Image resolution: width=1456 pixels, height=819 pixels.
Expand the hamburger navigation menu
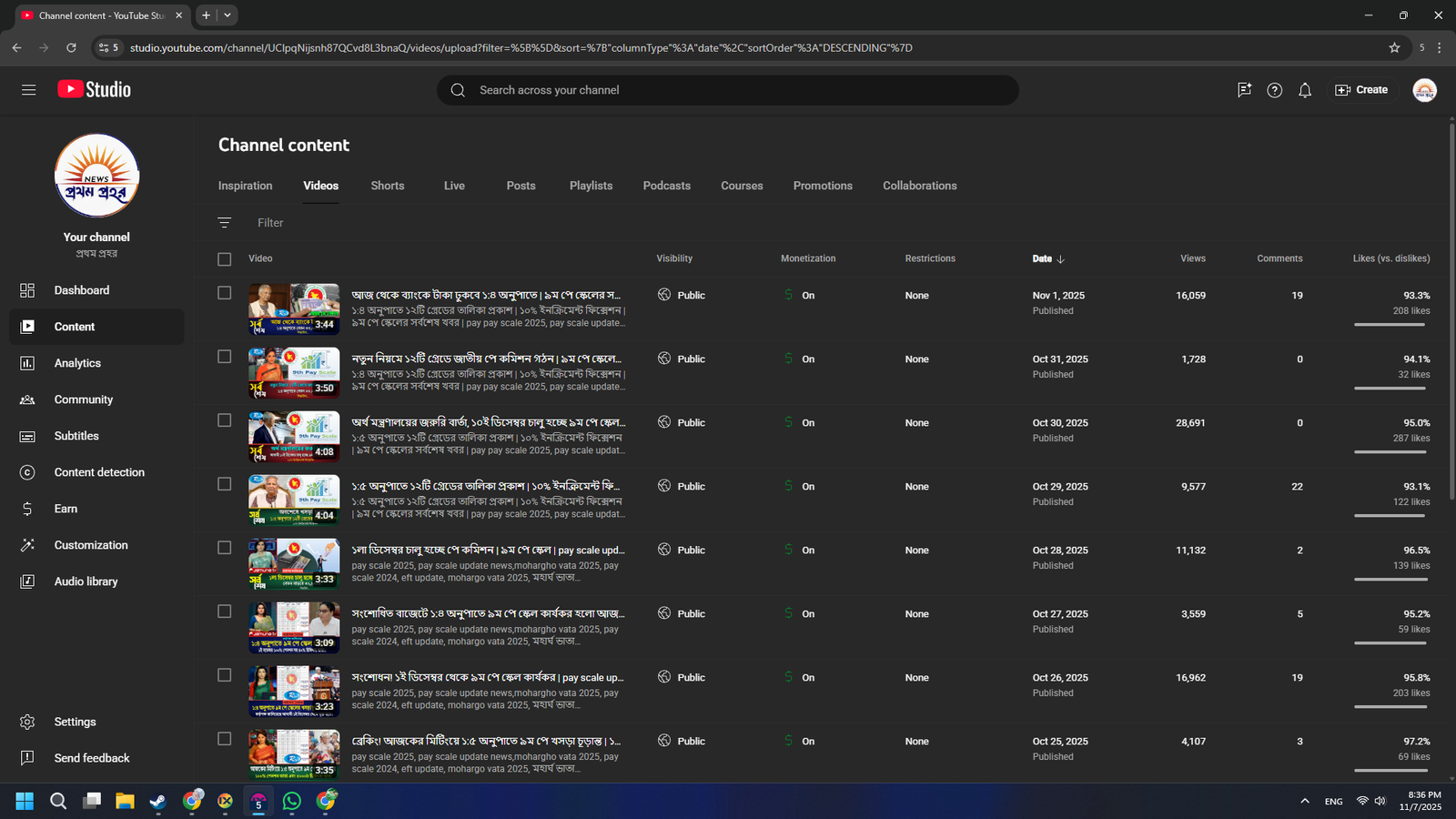coord(29,90)
